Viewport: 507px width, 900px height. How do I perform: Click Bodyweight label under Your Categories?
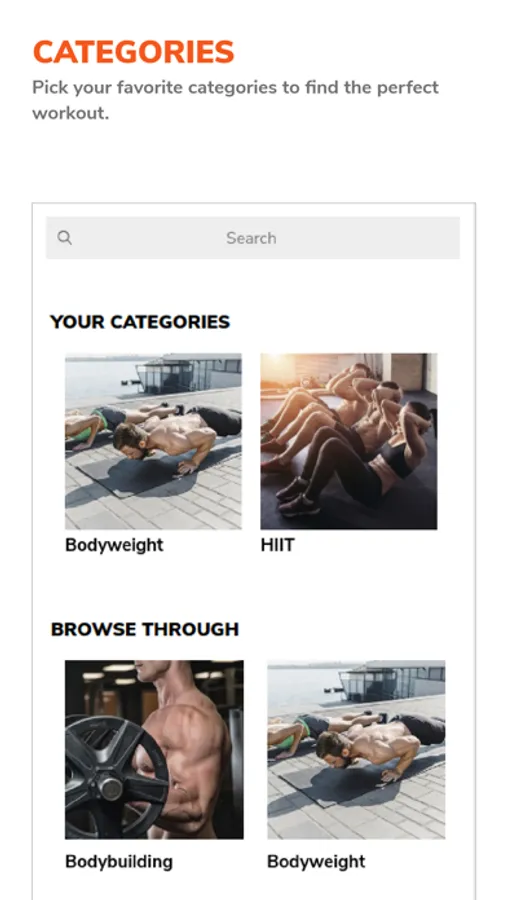coord(114,545)
